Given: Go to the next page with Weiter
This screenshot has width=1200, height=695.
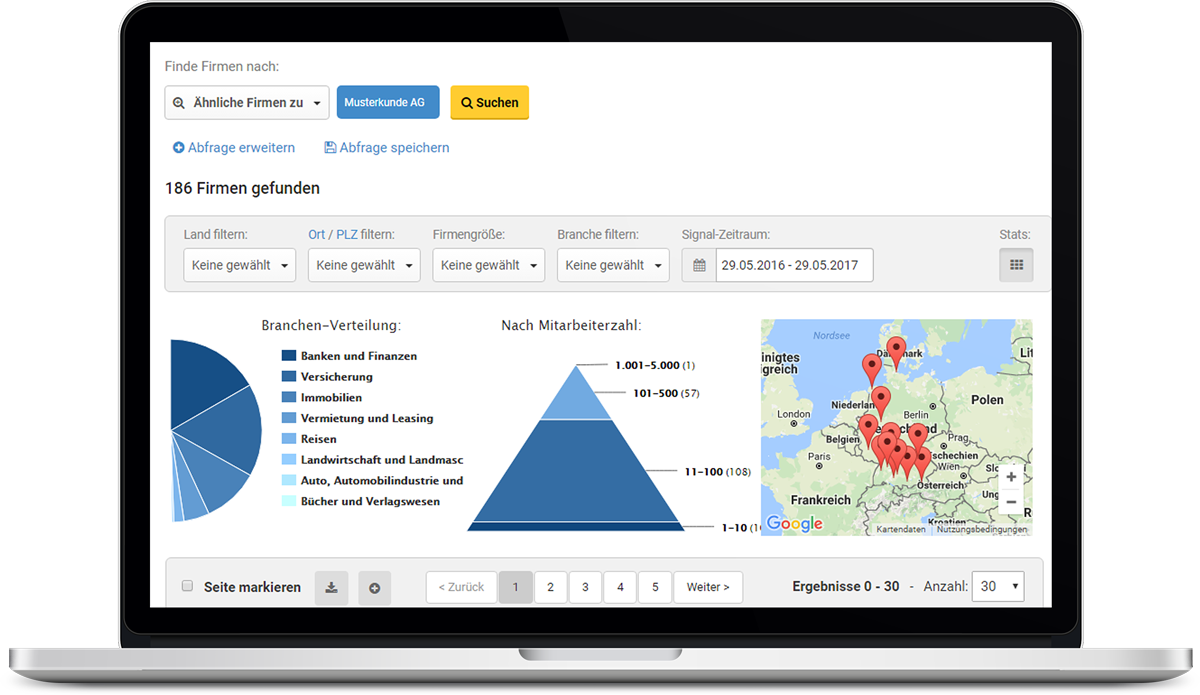Looking at the screenshot, I should (x=707, y=588).
